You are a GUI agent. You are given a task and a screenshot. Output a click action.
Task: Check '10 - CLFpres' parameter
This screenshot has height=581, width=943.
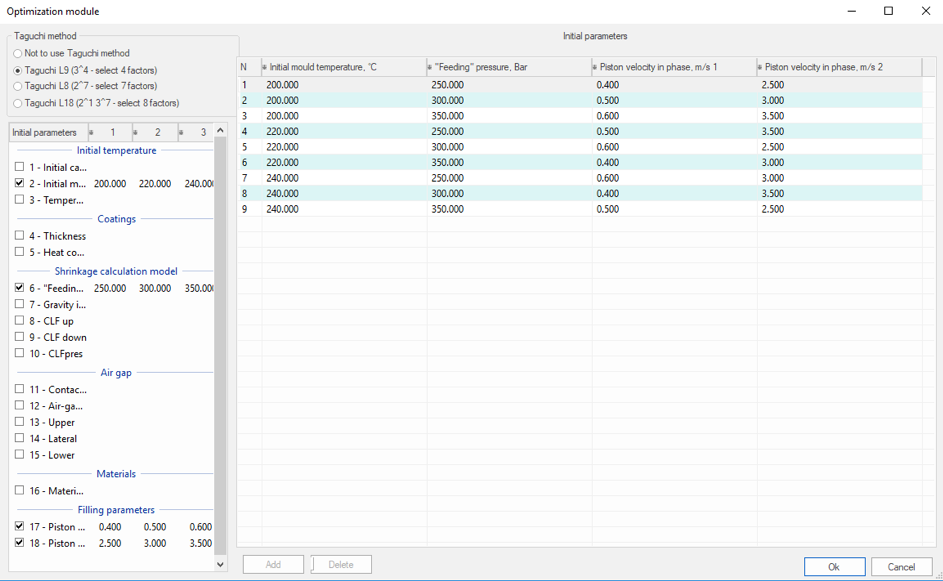[19, 352]
